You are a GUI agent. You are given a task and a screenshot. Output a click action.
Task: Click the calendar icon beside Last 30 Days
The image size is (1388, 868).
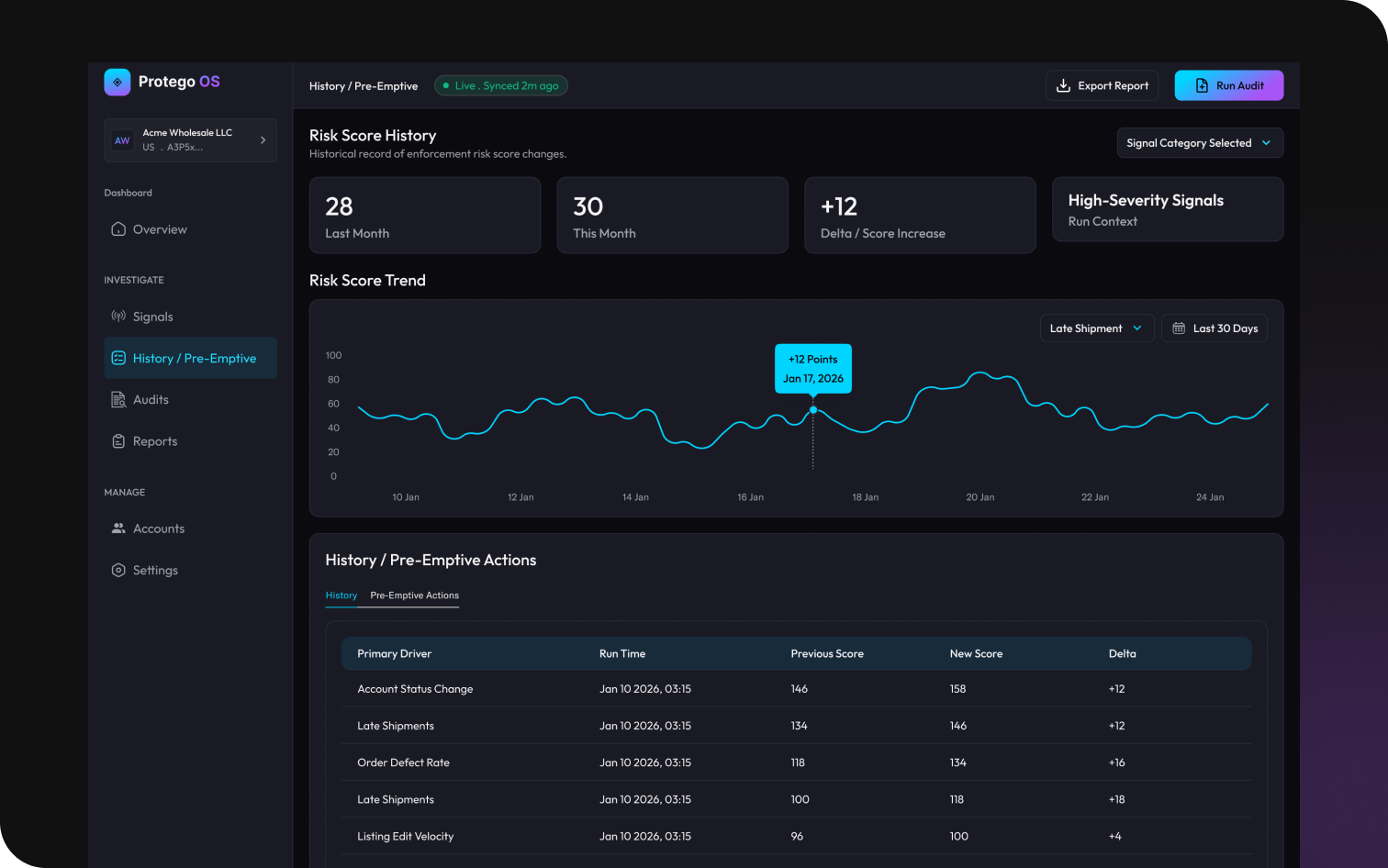(1179, 328)
